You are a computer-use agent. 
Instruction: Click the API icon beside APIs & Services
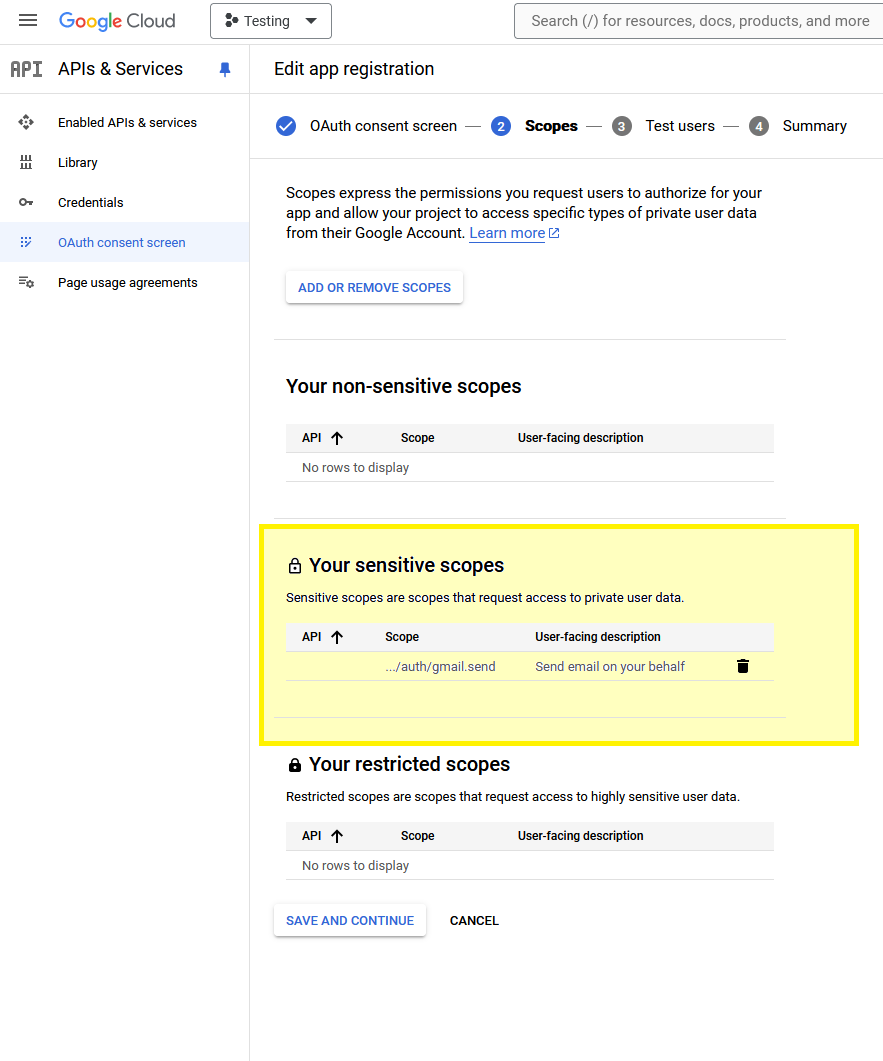click(26, 69)
